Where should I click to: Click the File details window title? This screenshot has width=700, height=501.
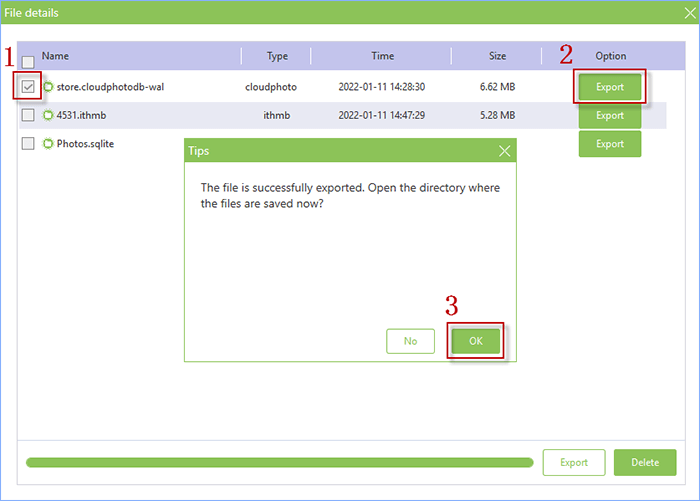tap(31, 13)
